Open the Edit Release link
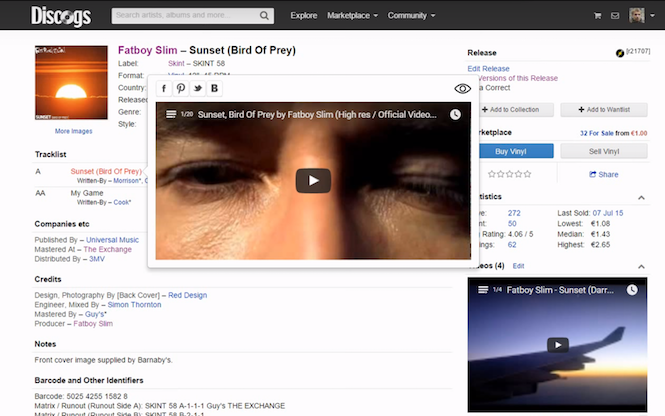This screenshot has width=665, height=416. click(x=488, y=69)
